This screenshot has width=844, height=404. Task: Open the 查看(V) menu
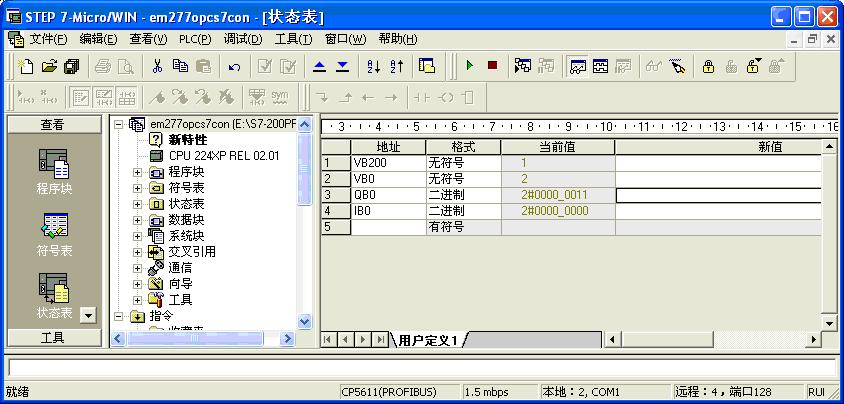[148, 39]
